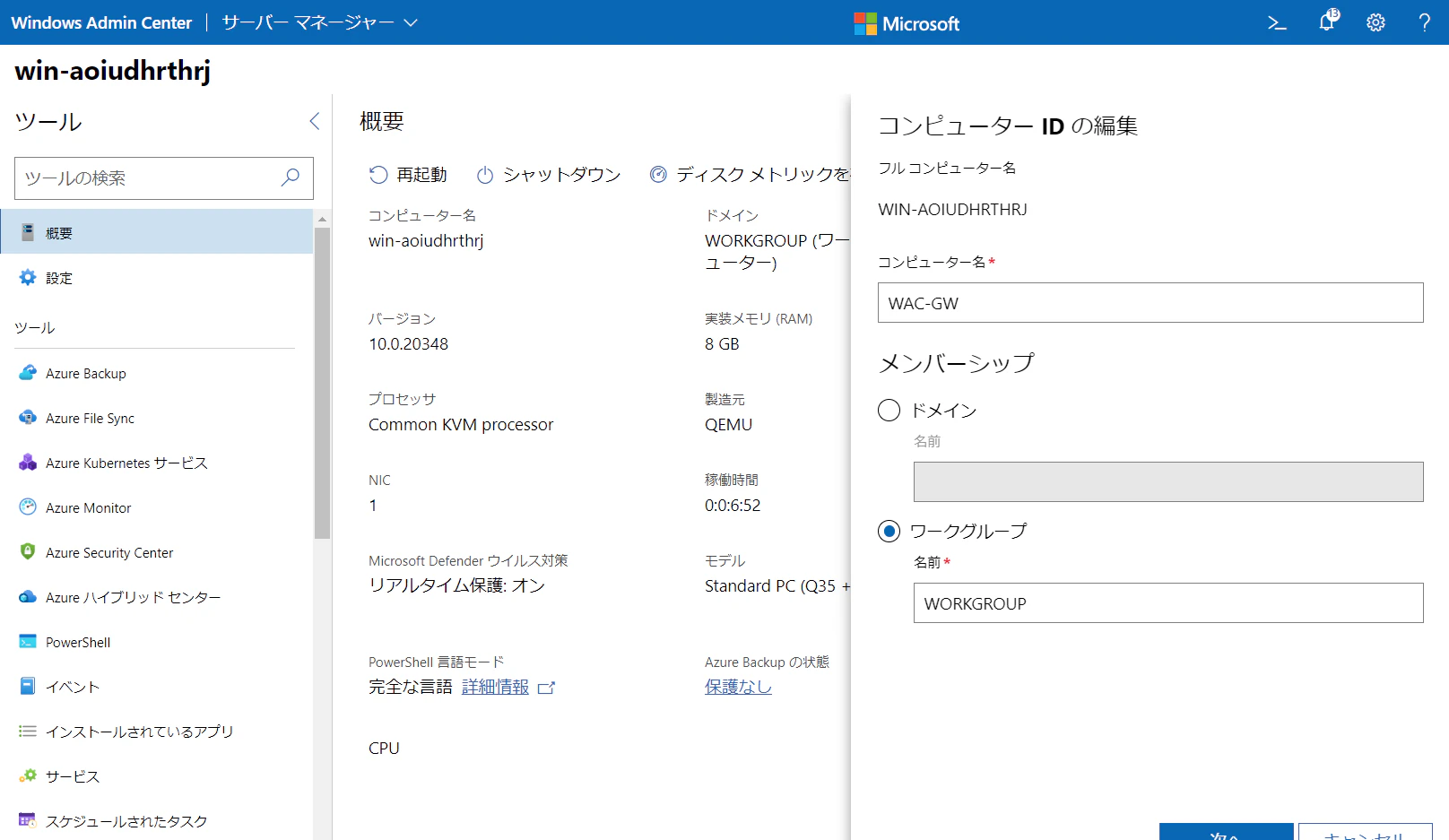Click the ディスク メトリック toolbar button
The width and height of the screenshot is (1449, 840).
pyautogui.click(x=750, y=175)
